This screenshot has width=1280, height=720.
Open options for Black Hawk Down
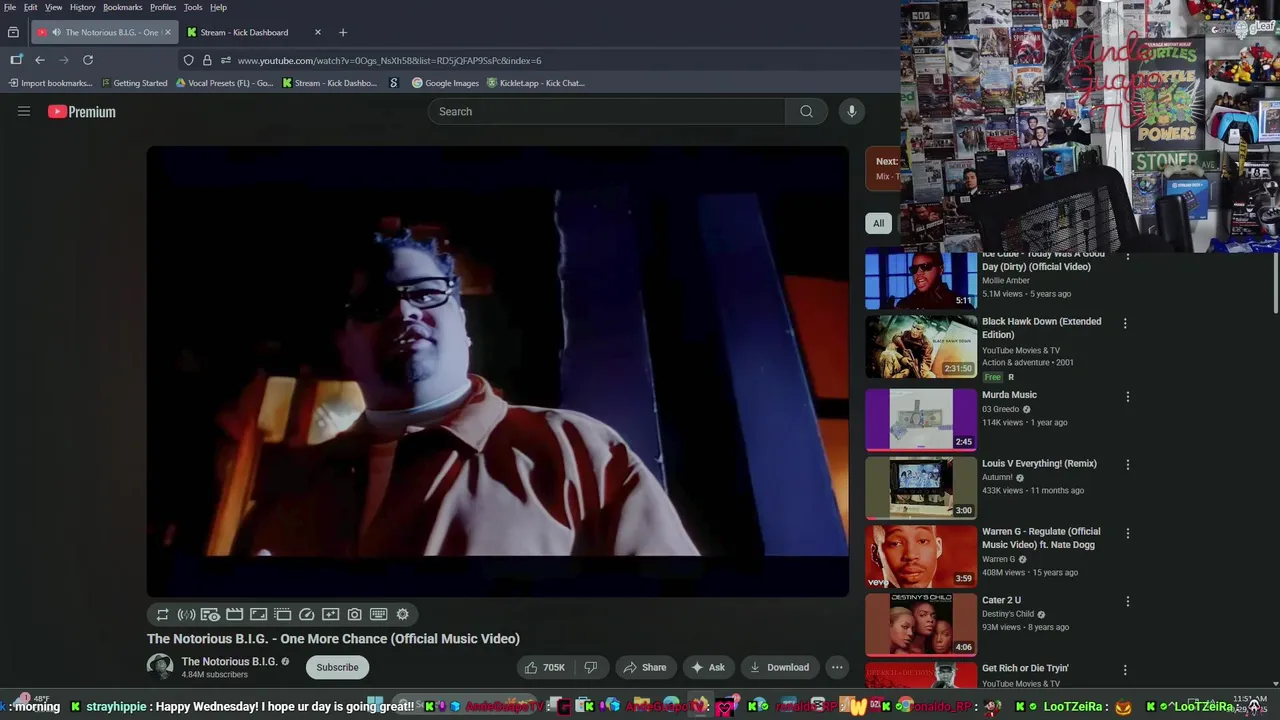[1125, 323]
